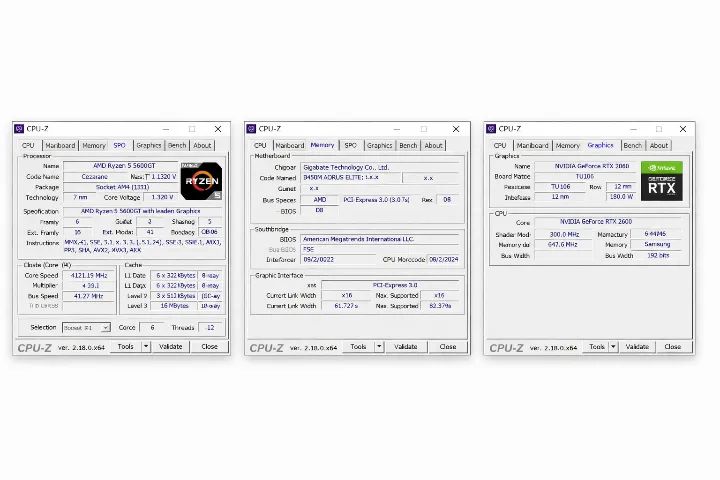The width and height of the screenshot is (720, 480).
Task: Click the CPU-Z app icon in left window title bar
Action: coord(19,129)
